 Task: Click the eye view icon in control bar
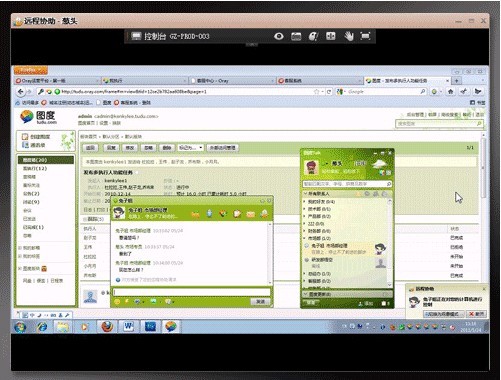(x=279, y=36)
